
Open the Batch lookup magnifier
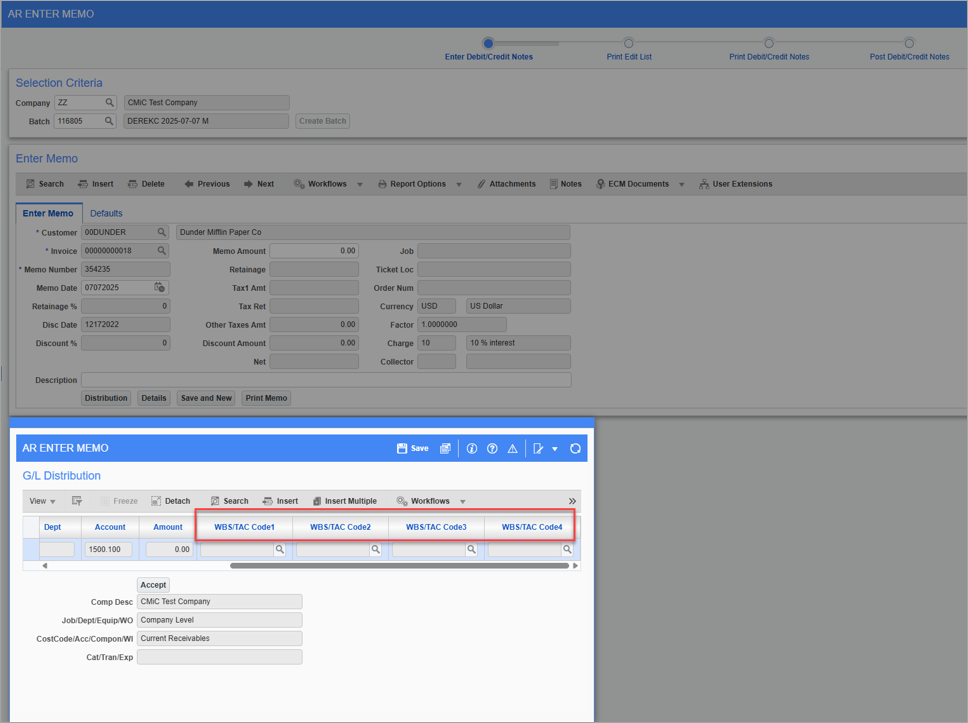(x=109, y=121)
